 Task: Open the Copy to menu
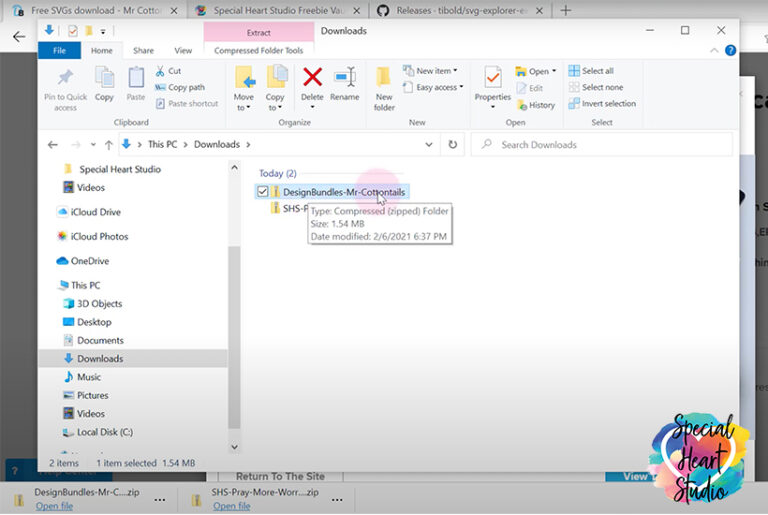(x=275, y=88)
